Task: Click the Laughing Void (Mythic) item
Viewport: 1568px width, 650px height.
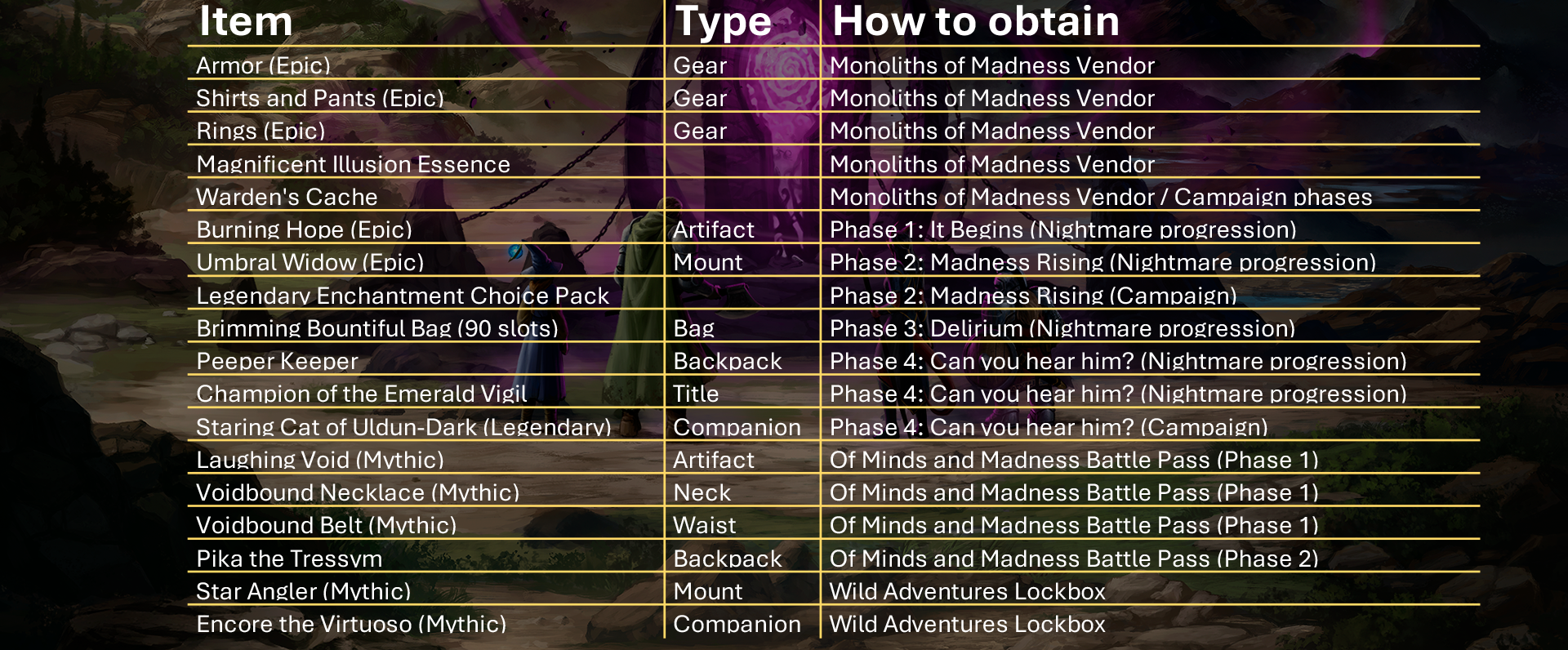Action: click(320, 460)
